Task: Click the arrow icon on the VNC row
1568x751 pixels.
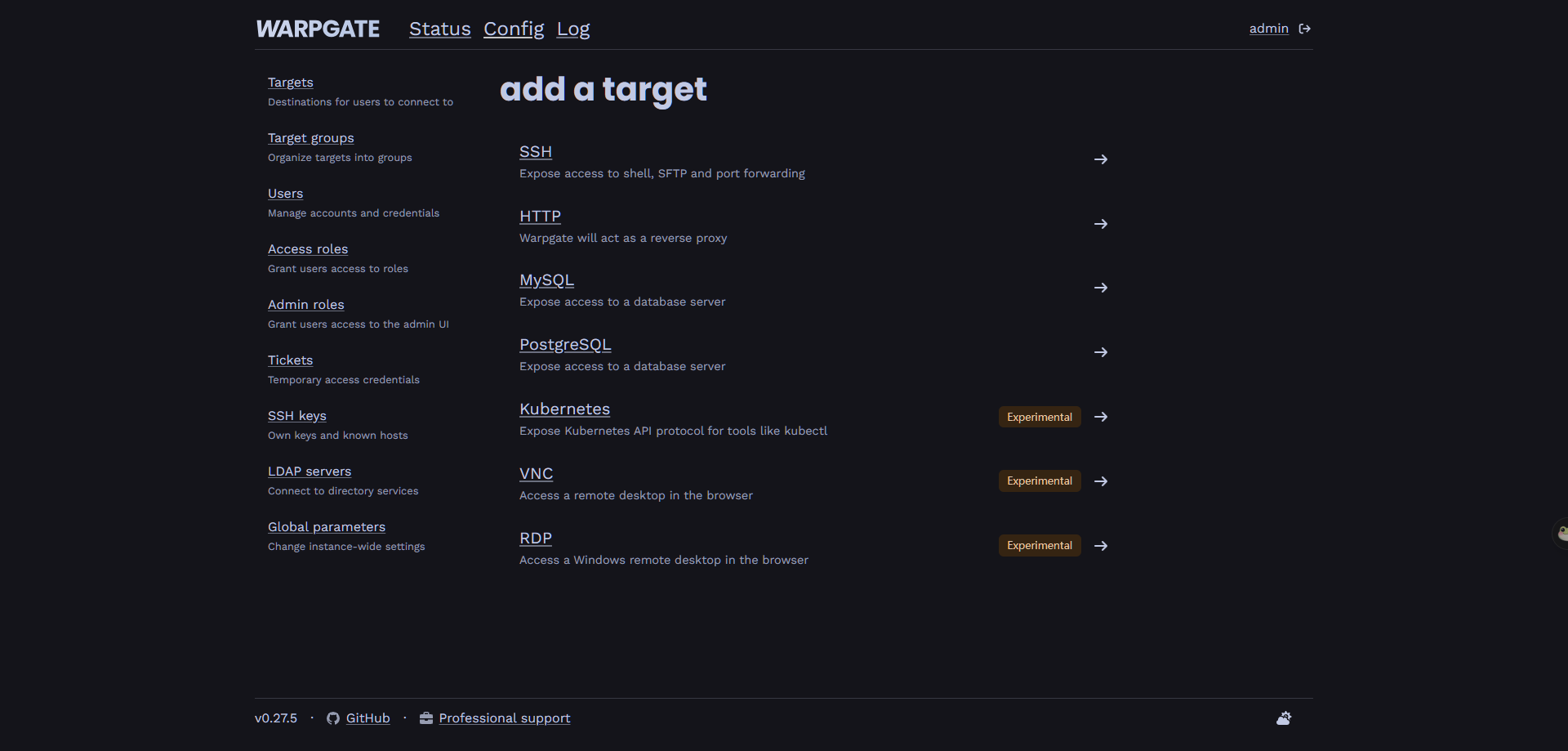Action: click(1101, 481)
